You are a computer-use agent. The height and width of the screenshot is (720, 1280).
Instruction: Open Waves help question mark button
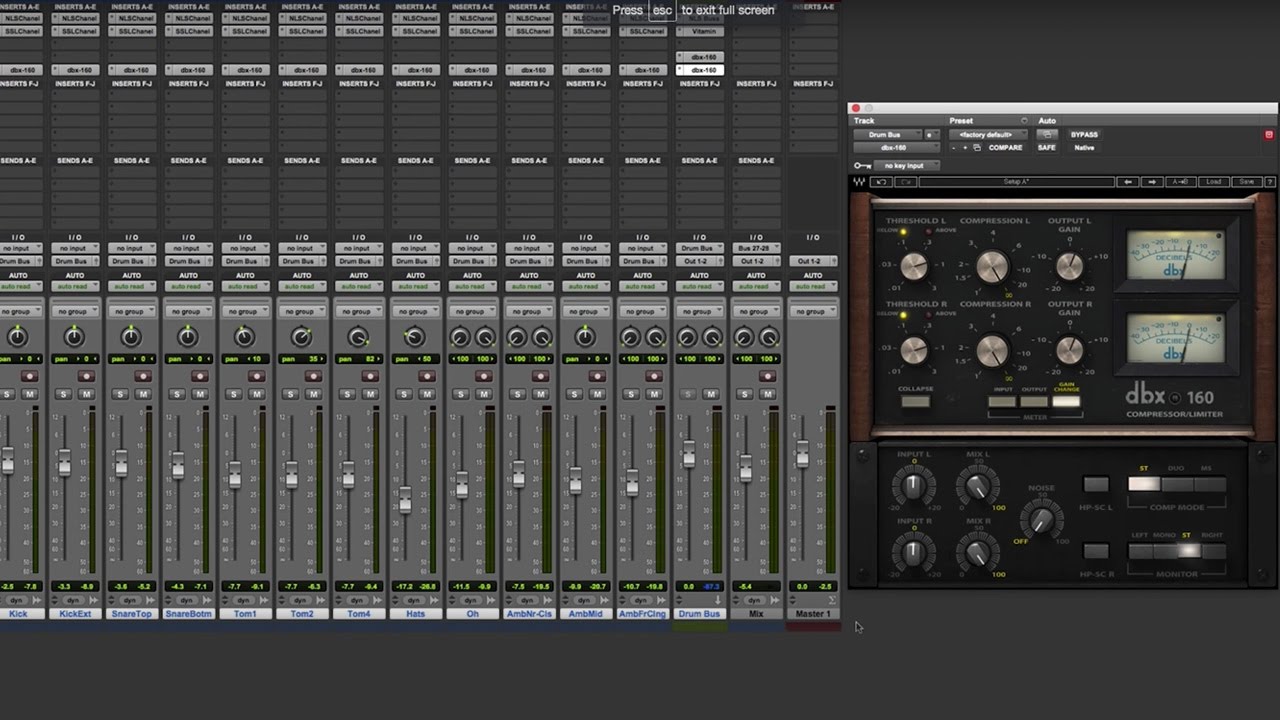1270,182
